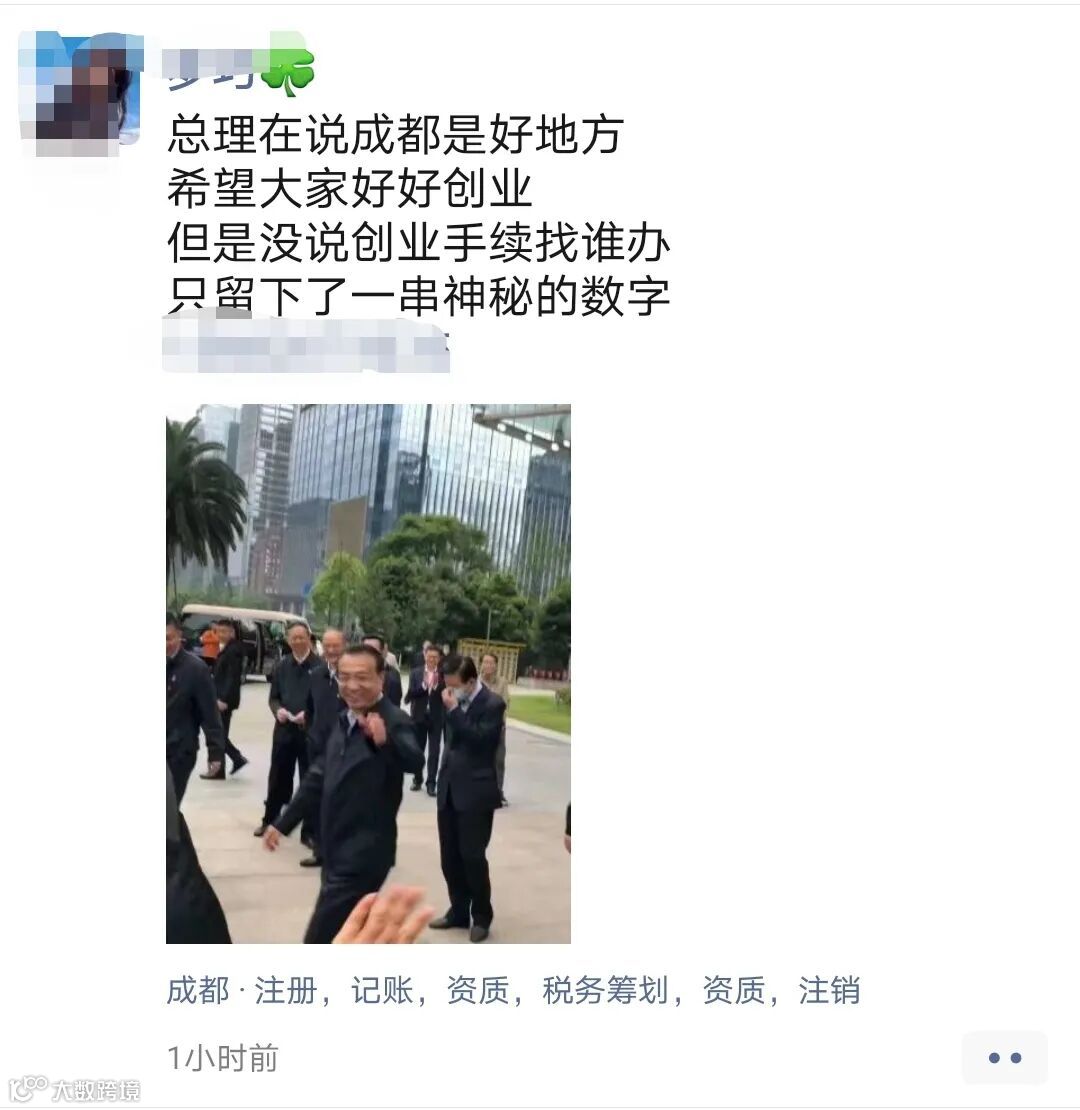Tap the glass skyscraper in the photo

coord(425,481)
